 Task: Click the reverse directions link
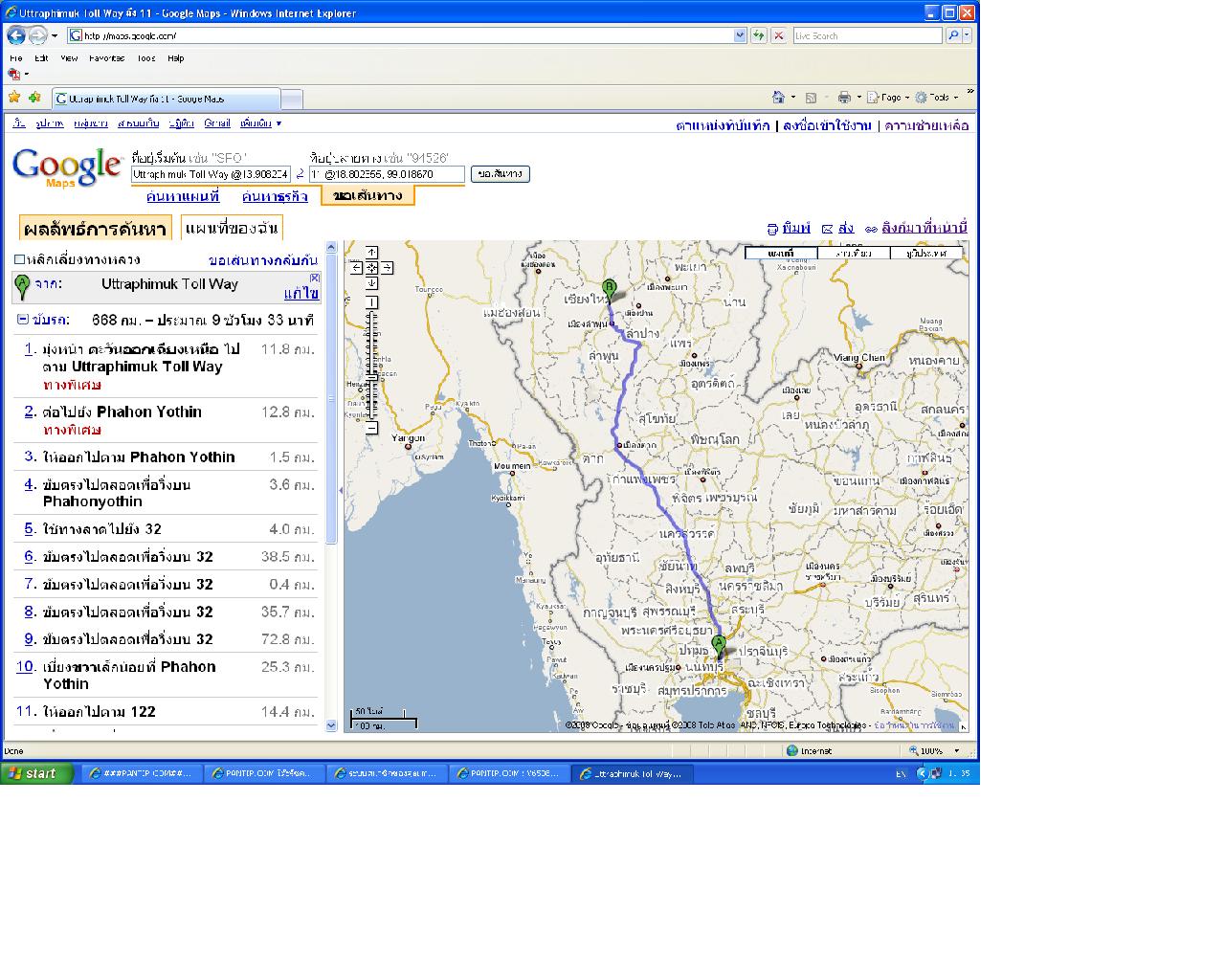pos(263,260)
